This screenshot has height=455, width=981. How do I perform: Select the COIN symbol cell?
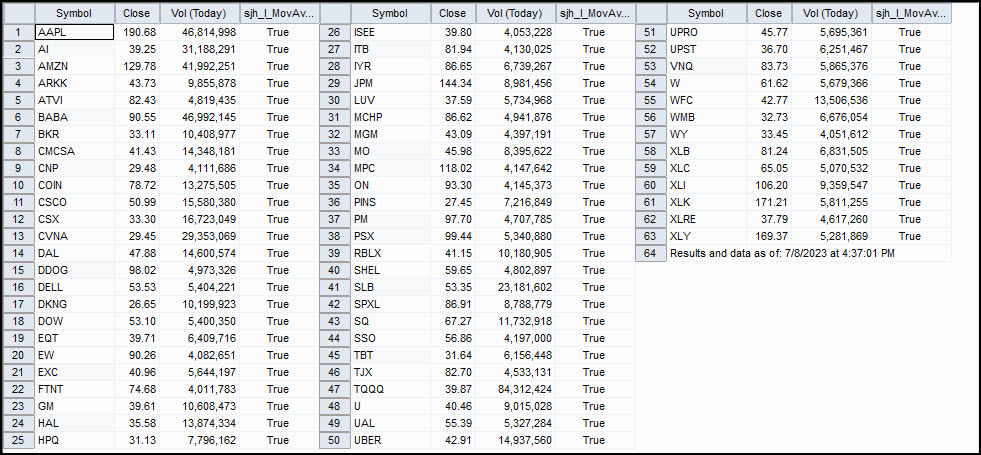pyautogui.click(x=74, y=185)
